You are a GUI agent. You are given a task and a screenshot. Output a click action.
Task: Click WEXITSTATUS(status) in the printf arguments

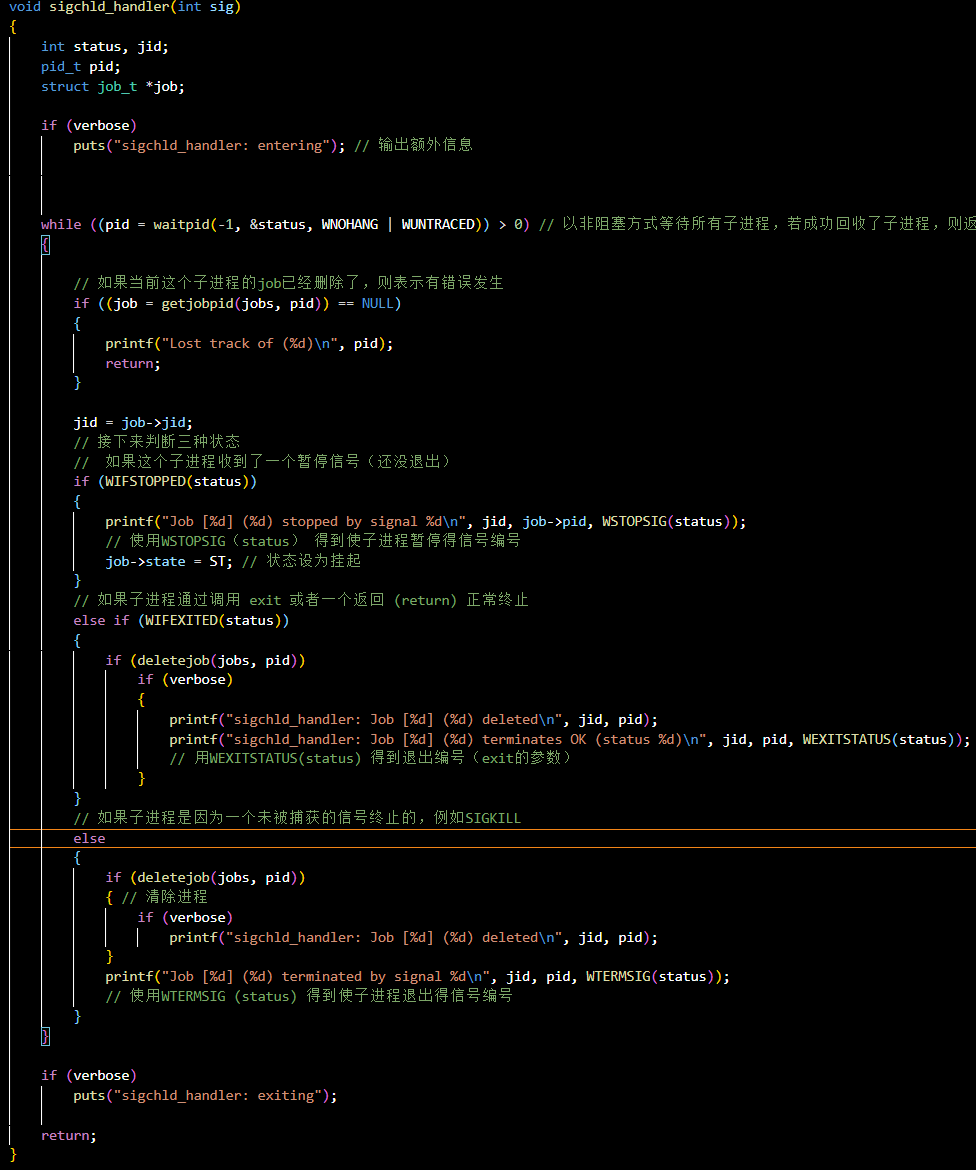coord(878,739)
